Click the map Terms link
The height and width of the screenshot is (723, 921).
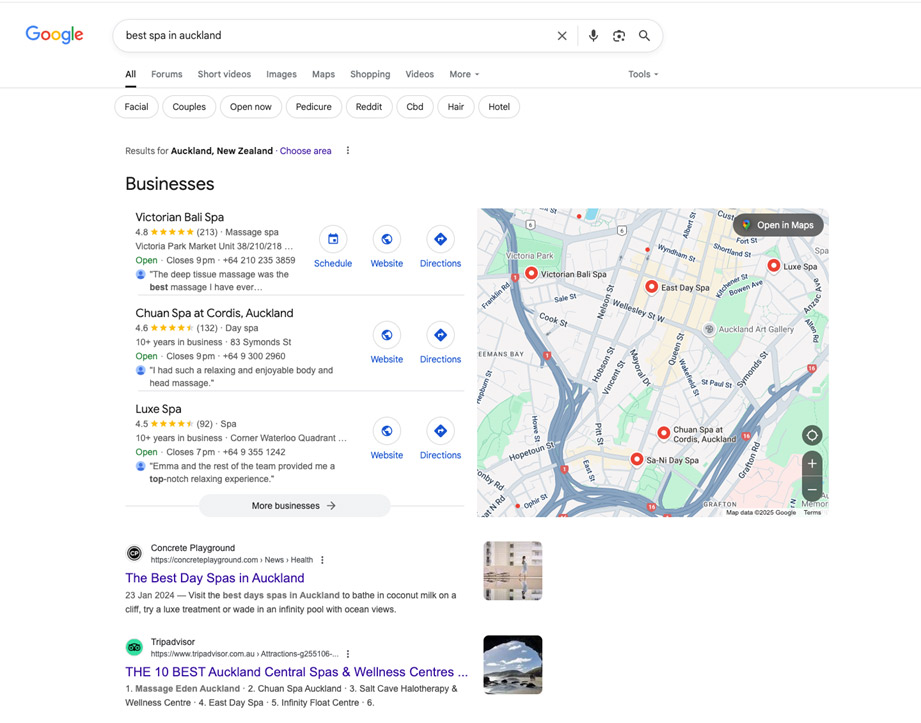tap(812, 513)
